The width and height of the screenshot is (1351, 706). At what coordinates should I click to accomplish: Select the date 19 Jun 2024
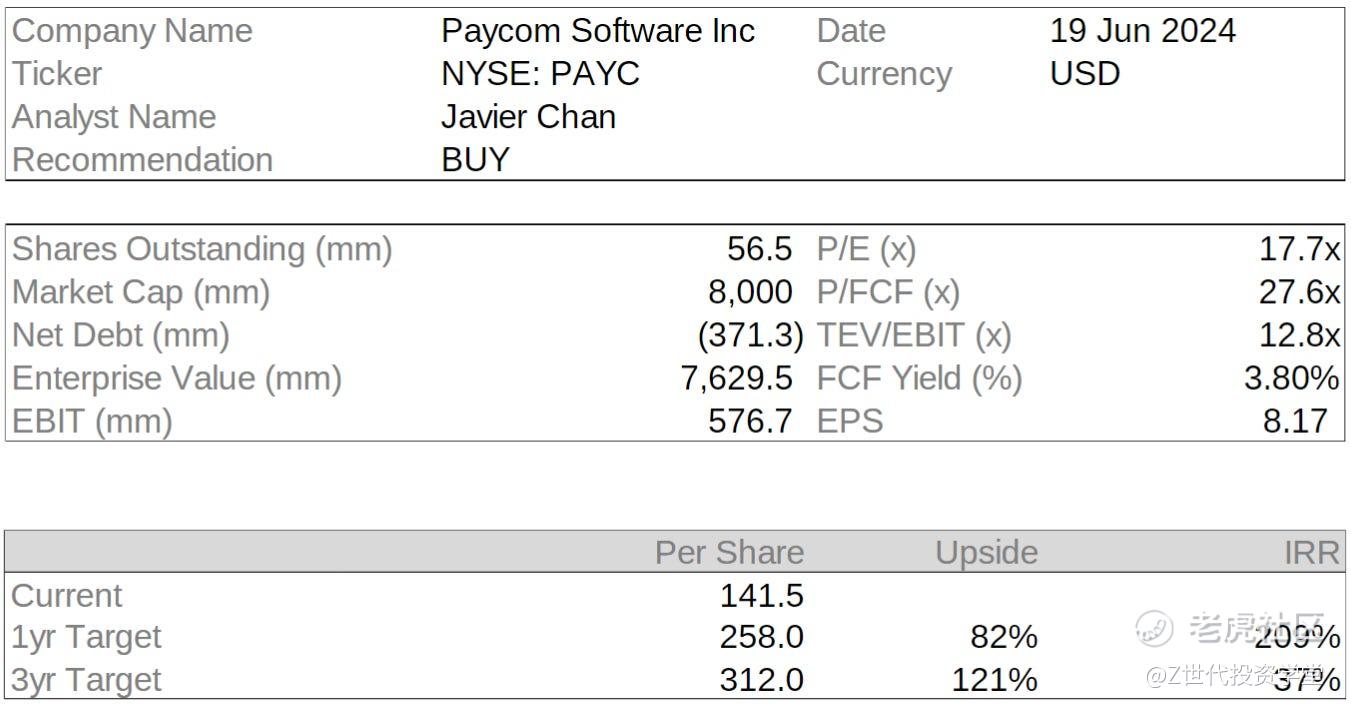click(1142, 31)
